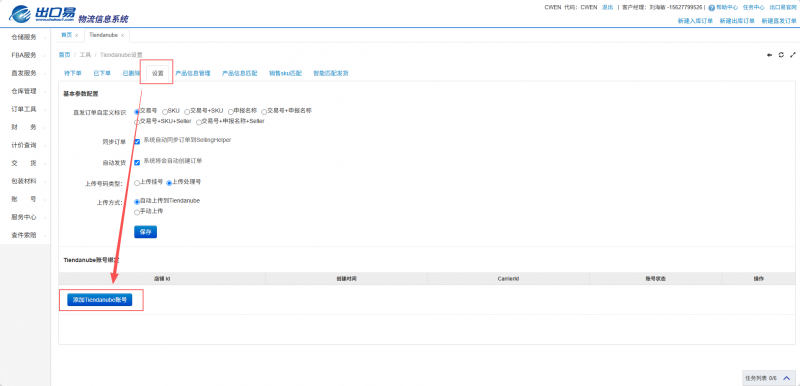Click the 新建直发订单 link
This screenshot has height=386, width=800.
779,21
